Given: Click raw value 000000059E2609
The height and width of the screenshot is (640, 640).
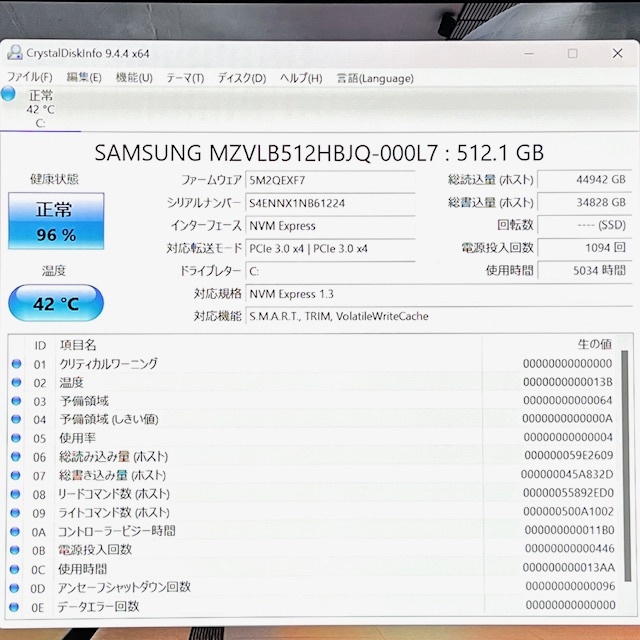Looking at the screenshot, I should [x=569, y=456].
